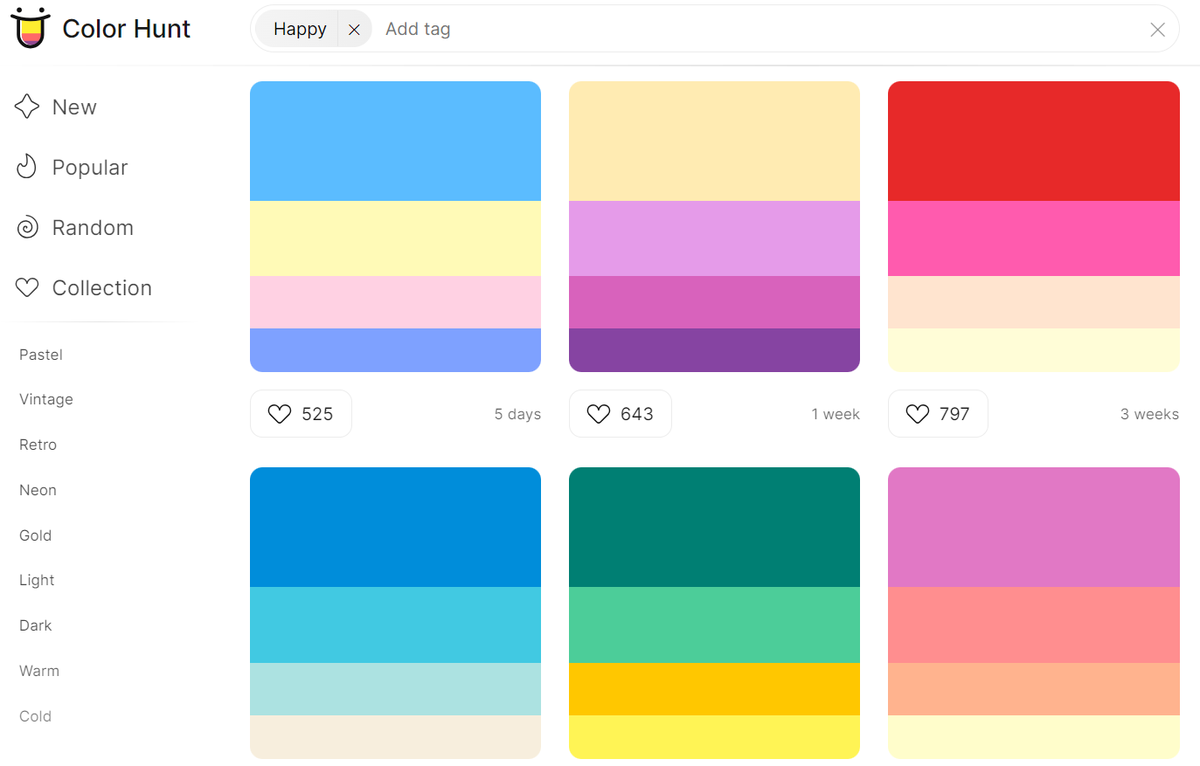Filter by the Warm tag

(x=39, y=670)
